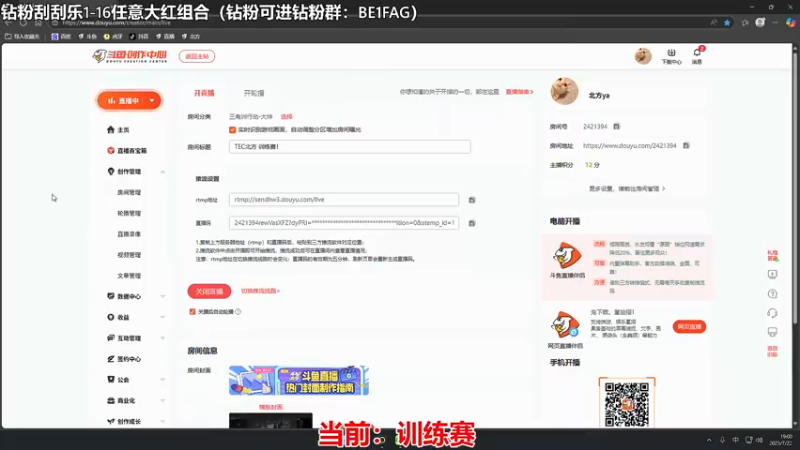Open the 导入收藏夹 bookmarks folder

[22, 37]
